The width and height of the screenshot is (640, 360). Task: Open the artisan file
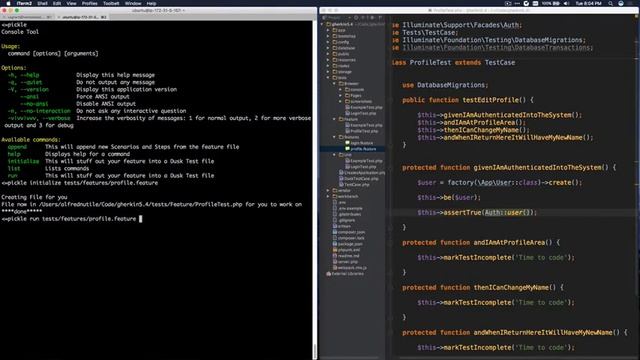[342, 226]
